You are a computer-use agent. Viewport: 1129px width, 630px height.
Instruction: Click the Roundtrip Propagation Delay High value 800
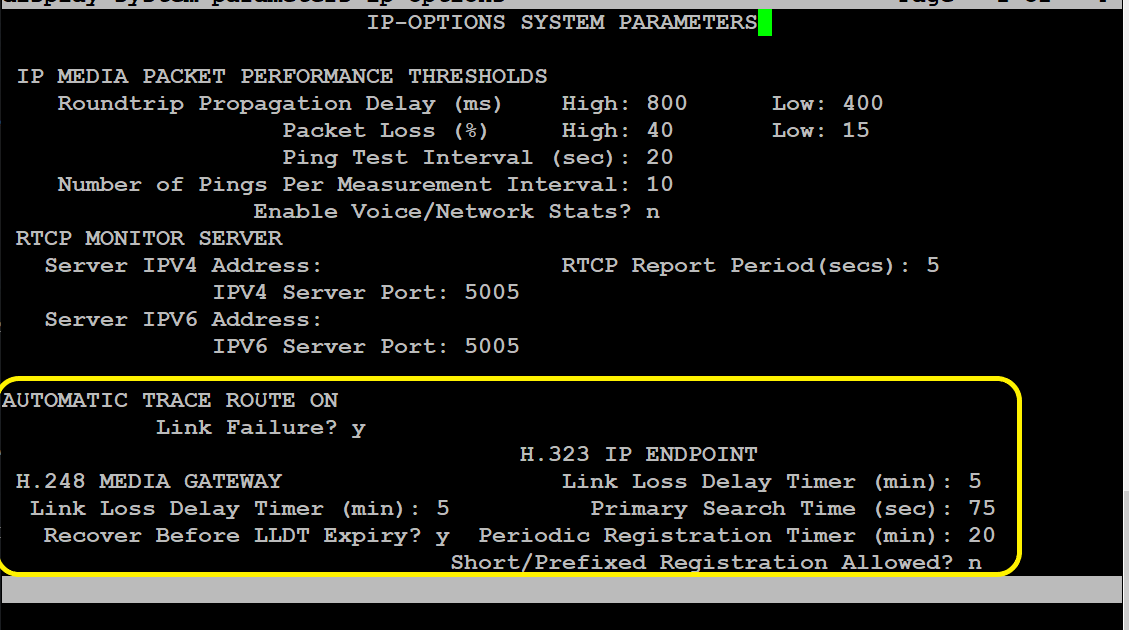pyautogui.click(x=666, y=104)
